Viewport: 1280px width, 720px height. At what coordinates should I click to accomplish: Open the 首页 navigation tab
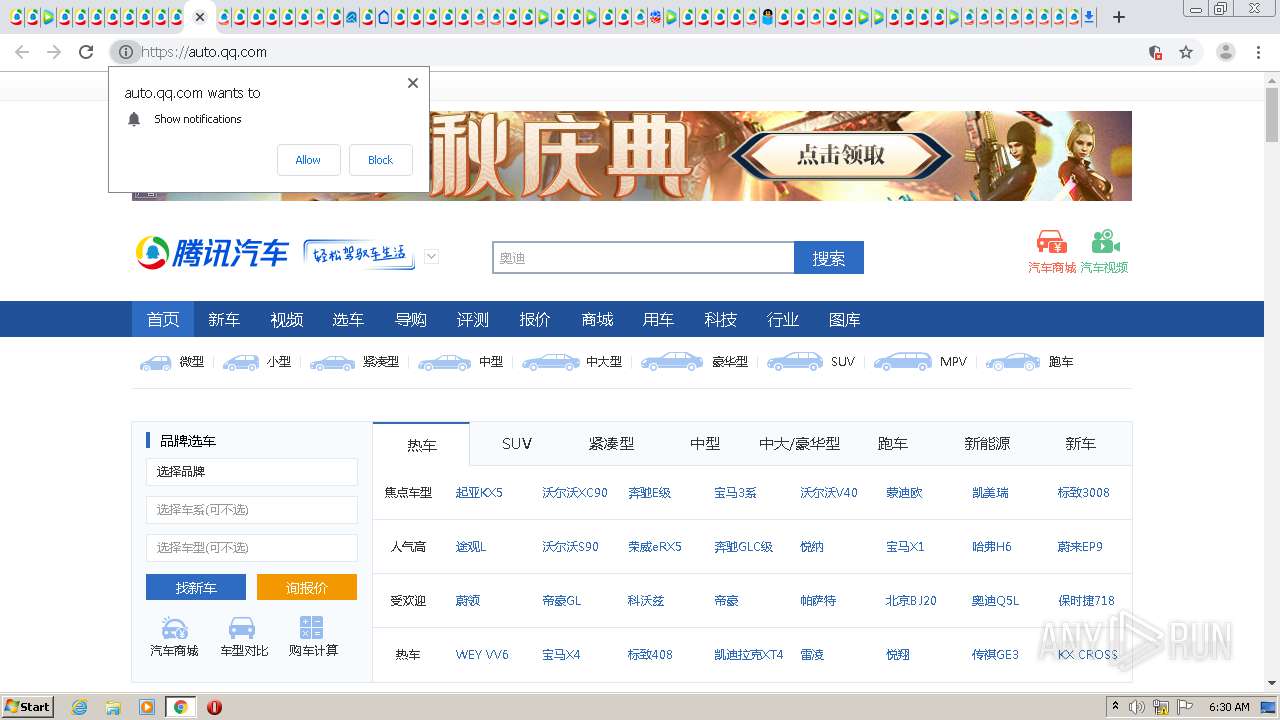(163, 319)
